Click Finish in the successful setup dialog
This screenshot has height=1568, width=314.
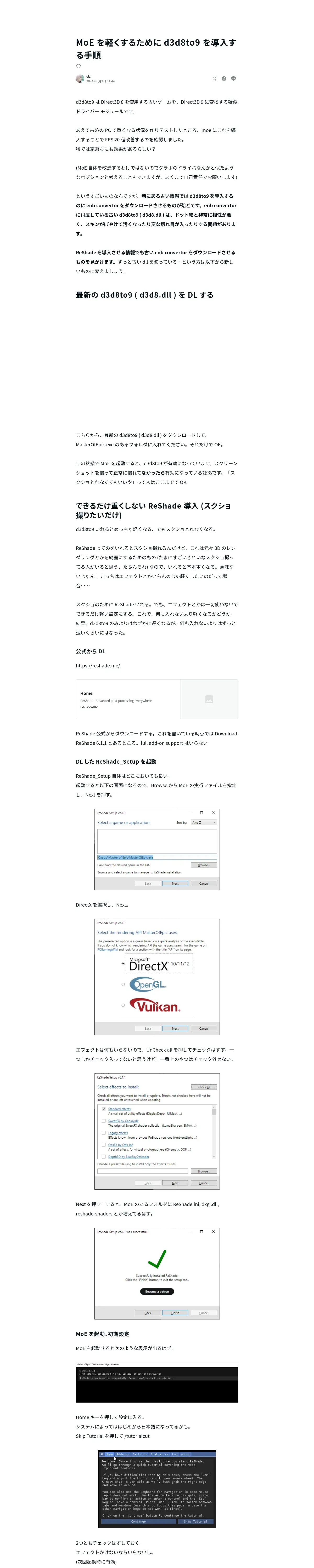[x=175, y=1313]
